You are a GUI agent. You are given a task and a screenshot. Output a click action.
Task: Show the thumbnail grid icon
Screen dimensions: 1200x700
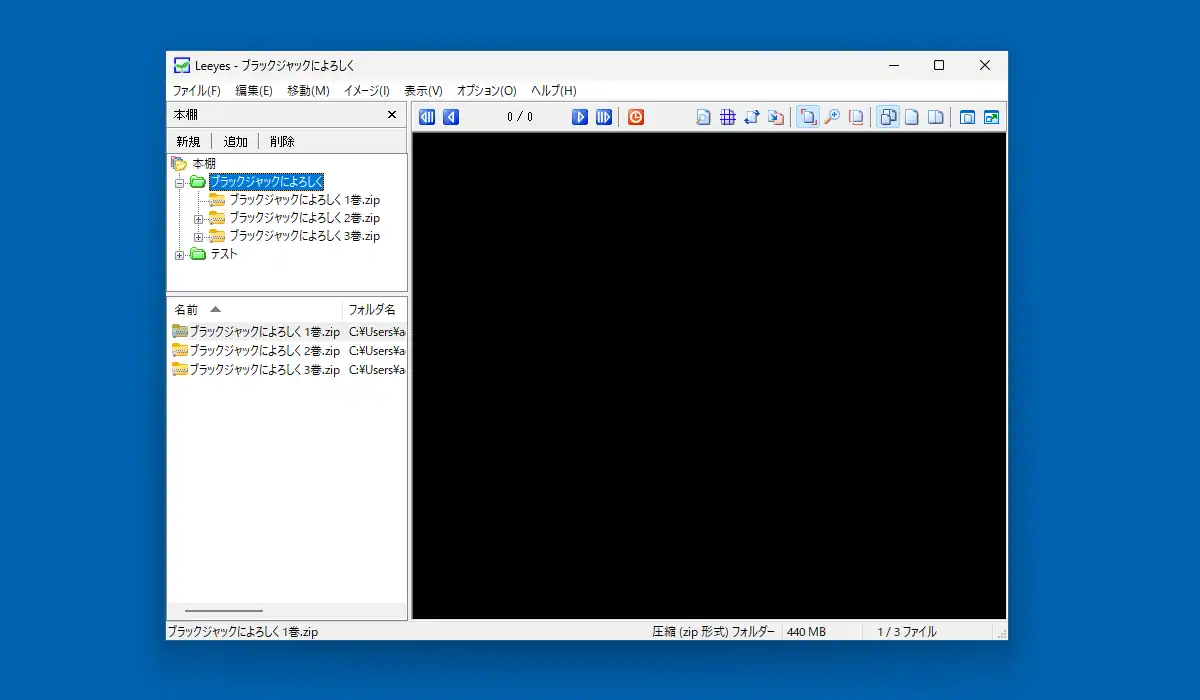(x=728, y=117)
